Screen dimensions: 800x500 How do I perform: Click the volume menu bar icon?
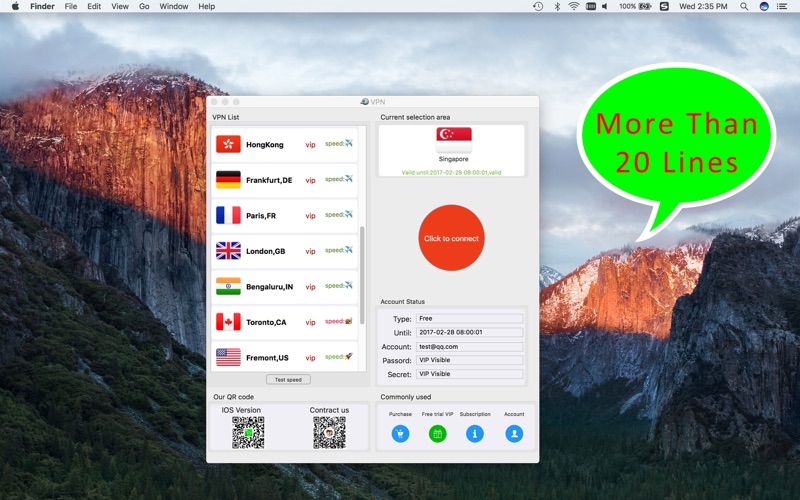click(605, 6)
